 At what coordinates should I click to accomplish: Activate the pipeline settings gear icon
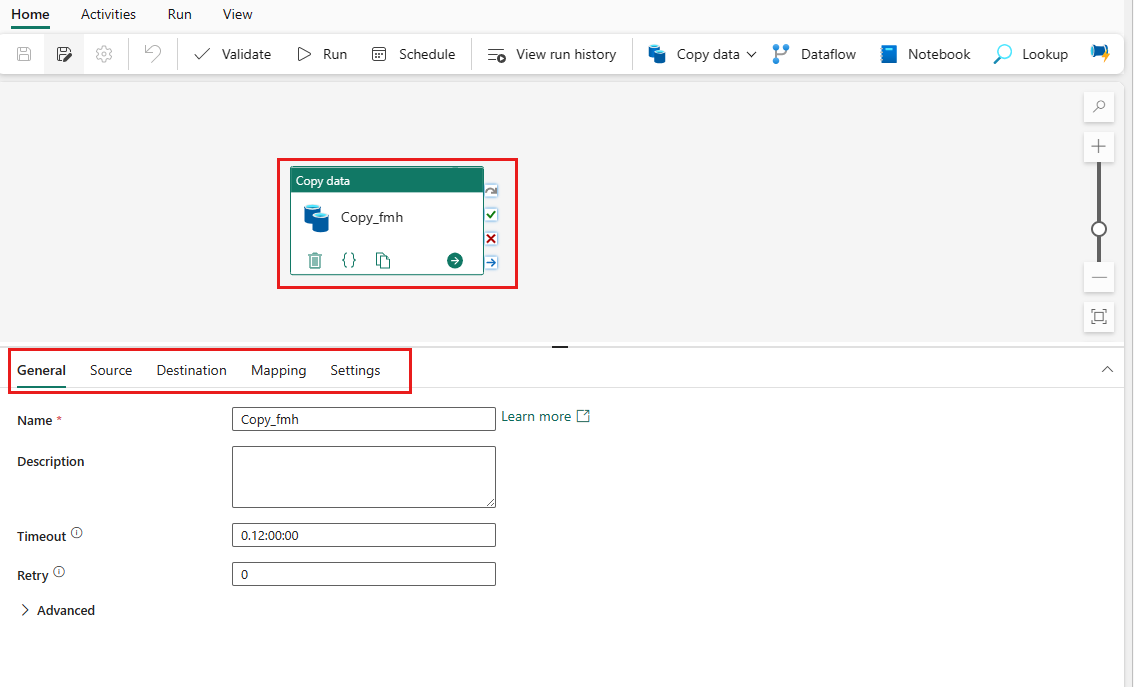[103, 54]
